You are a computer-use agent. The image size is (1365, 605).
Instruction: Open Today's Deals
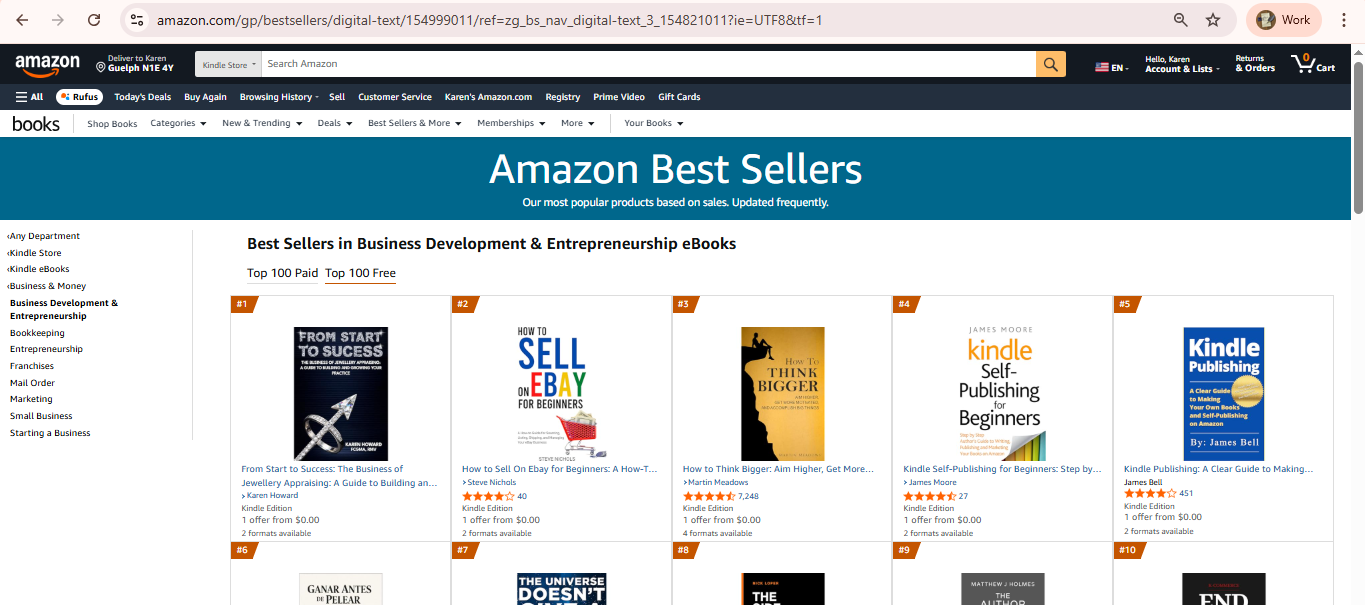pyautogui.click(x=142, y=97)
